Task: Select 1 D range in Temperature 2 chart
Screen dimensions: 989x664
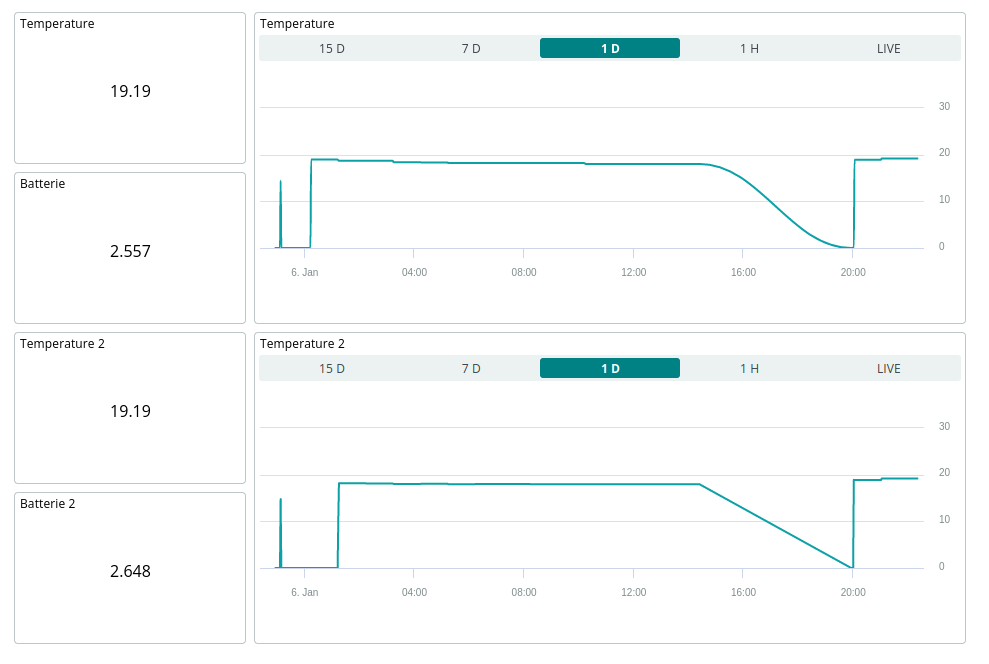Action: [x=610, y=368]
